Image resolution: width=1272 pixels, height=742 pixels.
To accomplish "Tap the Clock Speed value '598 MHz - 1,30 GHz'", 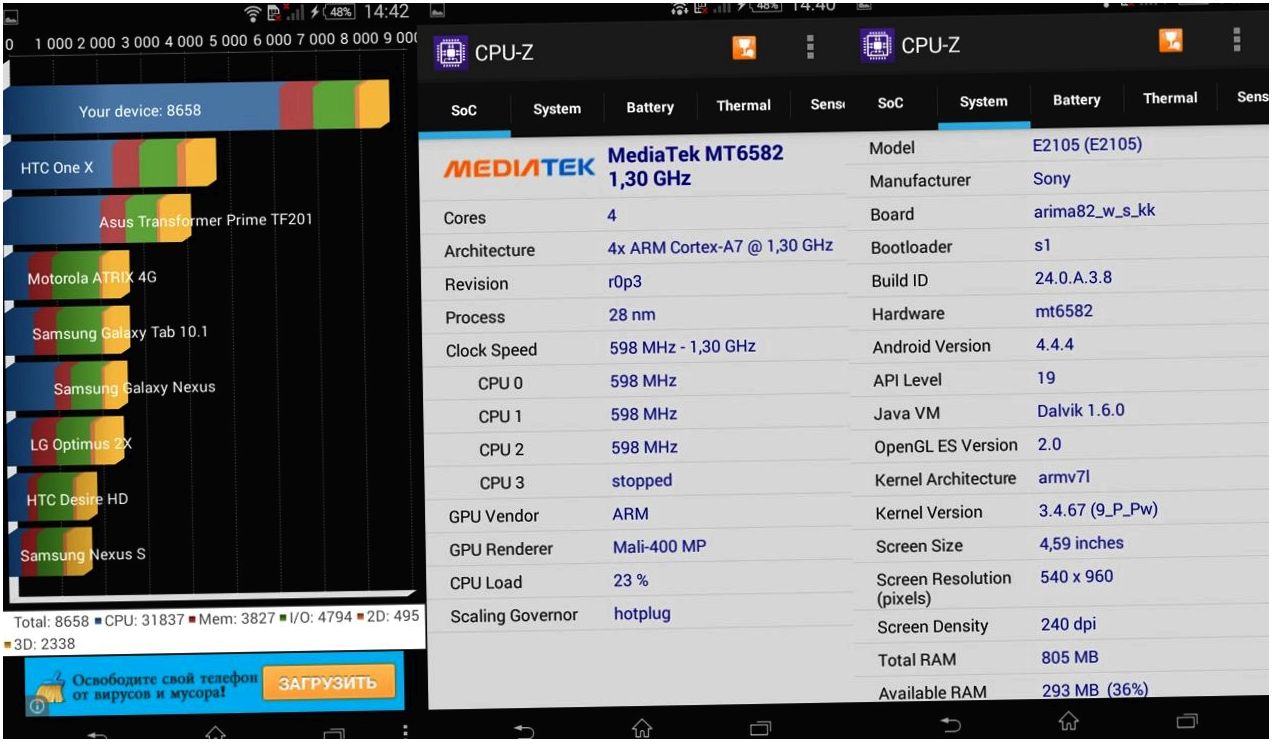I will pyautogui.click(x=683, y=347).
